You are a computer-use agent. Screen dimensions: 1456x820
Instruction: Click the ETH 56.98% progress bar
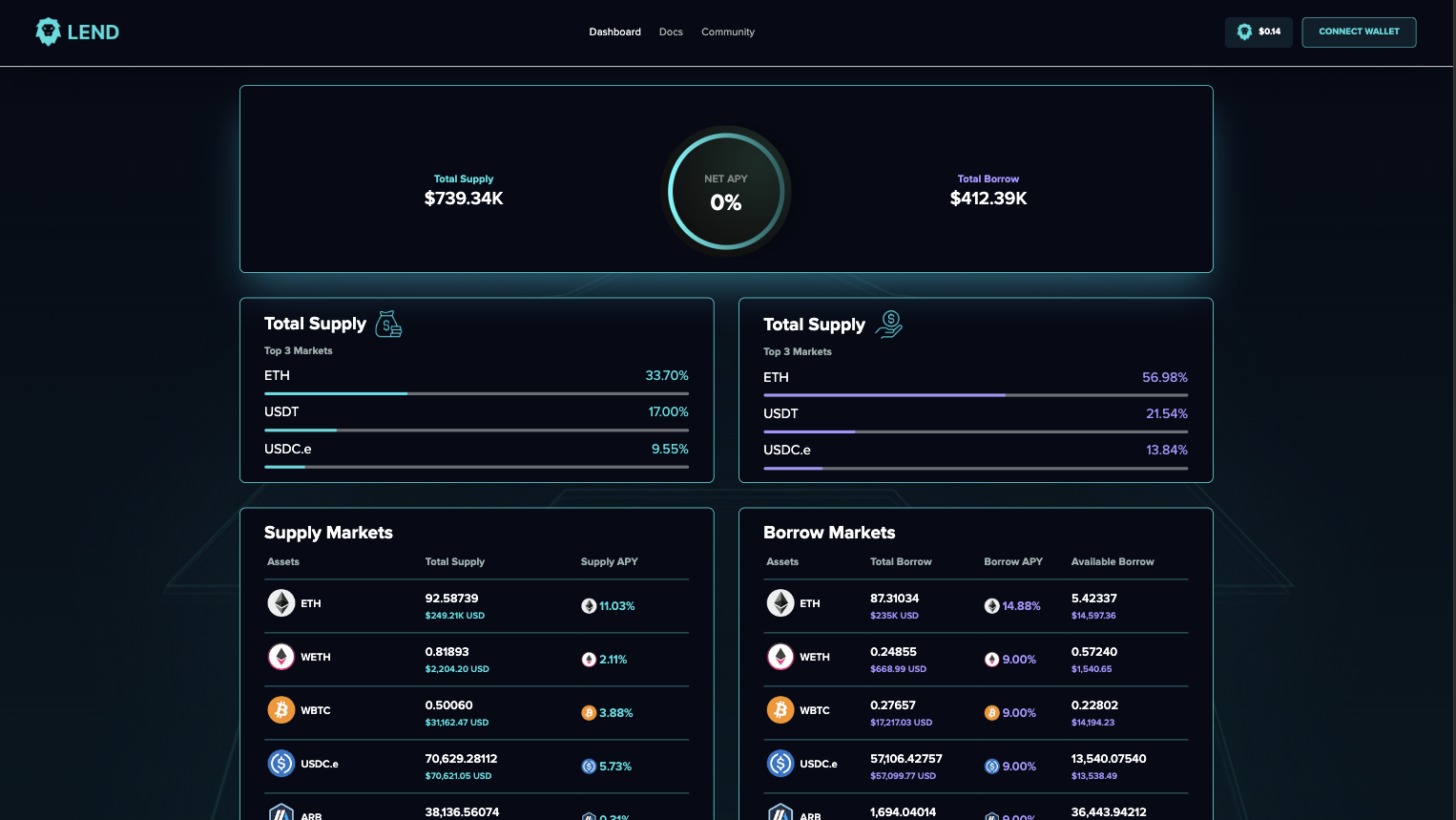(975, 395)
